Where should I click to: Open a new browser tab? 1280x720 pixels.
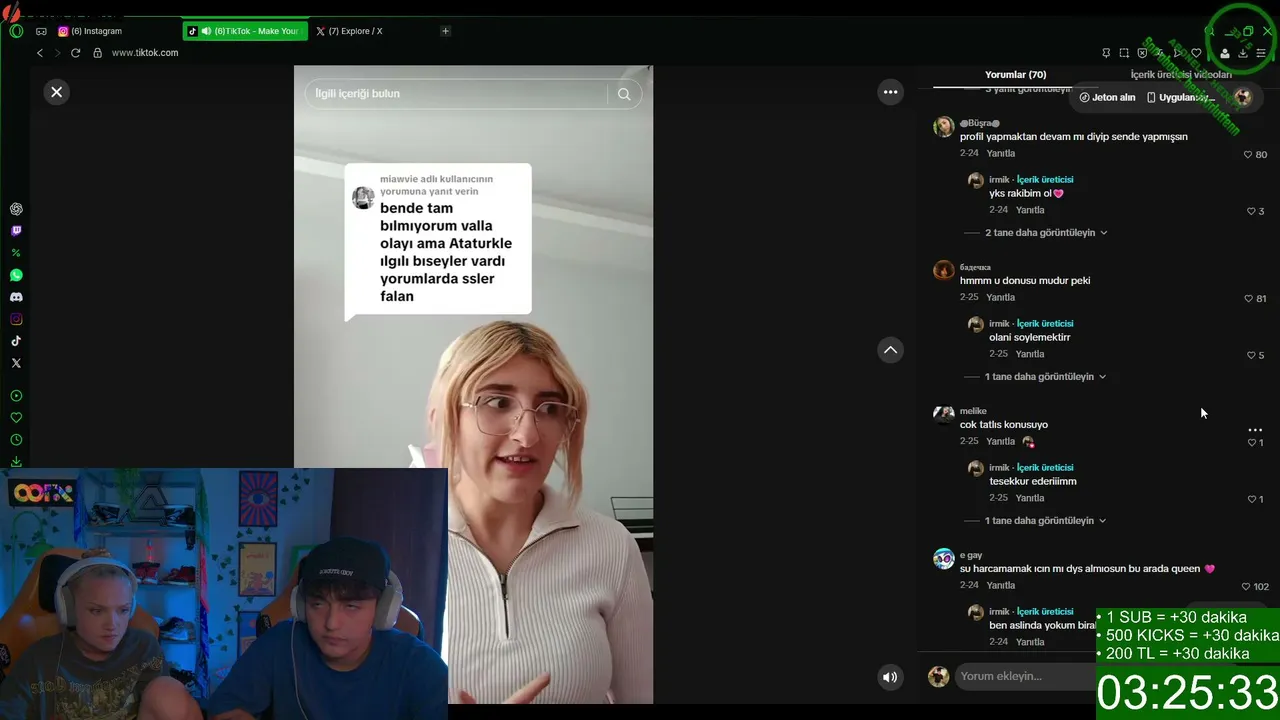tap(445, 31)
